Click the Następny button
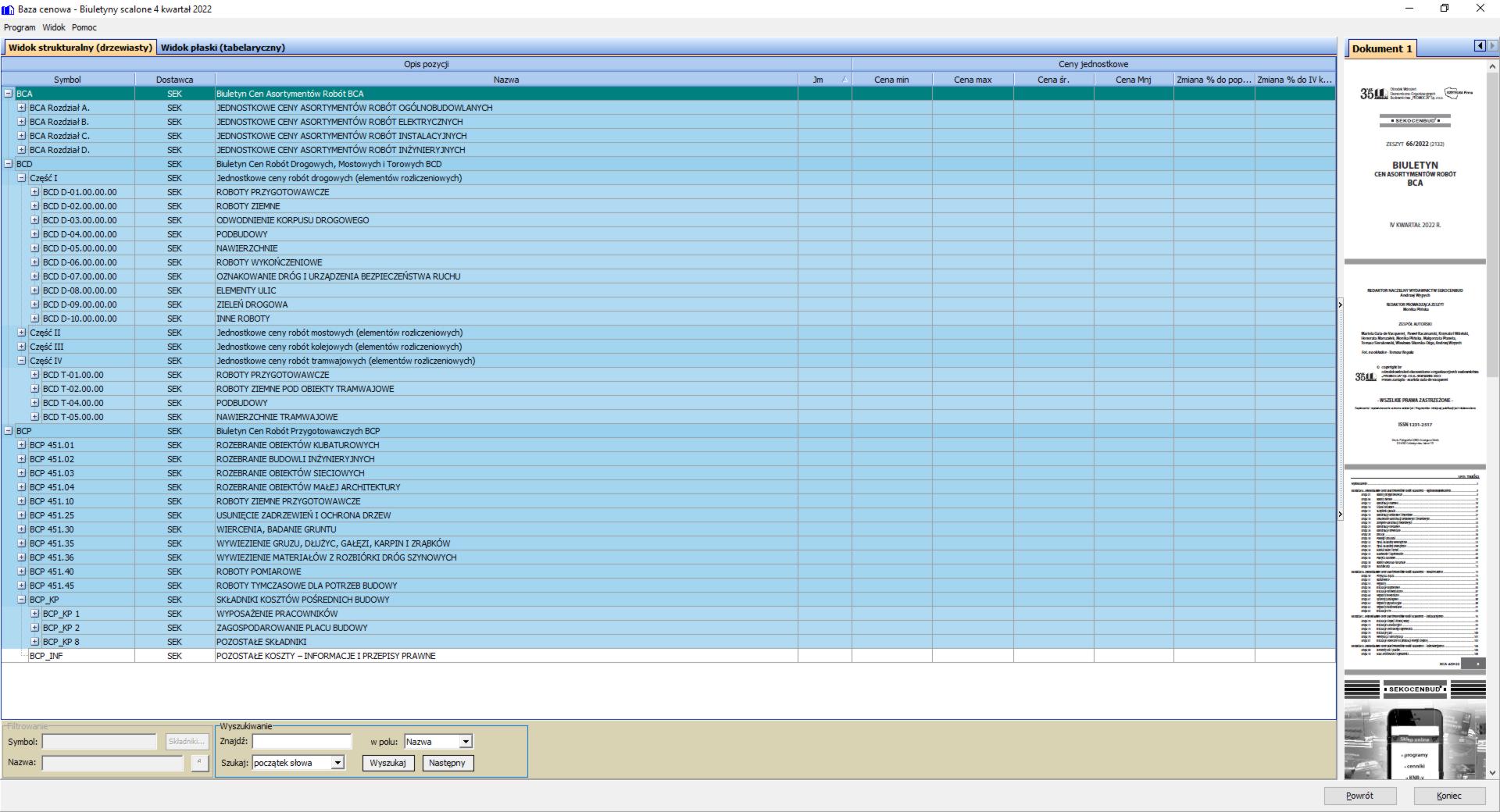Viewport: 1500px width, 812px height. pos(448,763)
